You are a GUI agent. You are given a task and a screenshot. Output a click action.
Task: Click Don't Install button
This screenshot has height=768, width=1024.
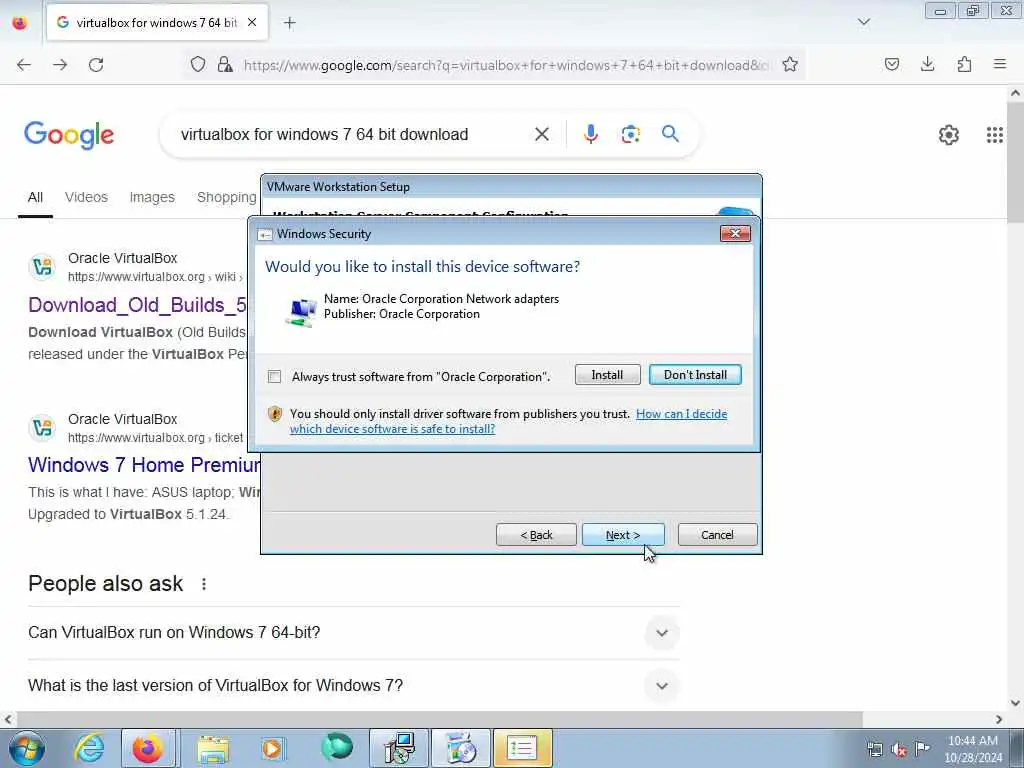click(x=696, y=375)
